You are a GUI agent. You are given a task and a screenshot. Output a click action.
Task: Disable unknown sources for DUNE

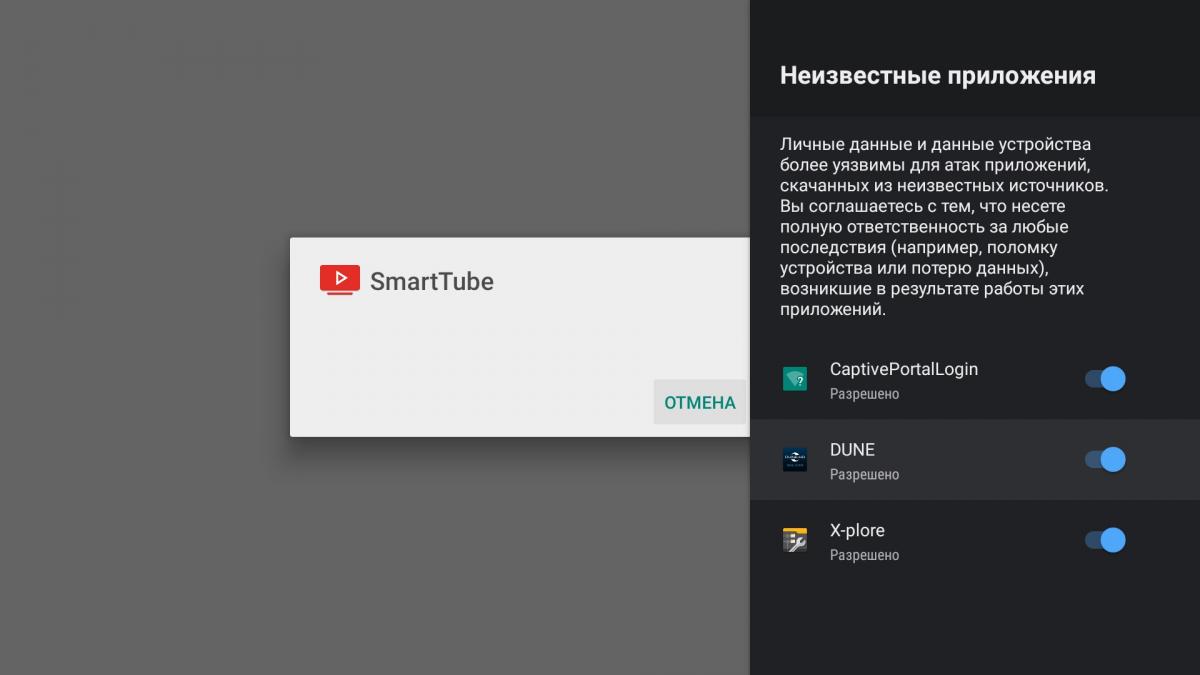tap(1105, 459)
